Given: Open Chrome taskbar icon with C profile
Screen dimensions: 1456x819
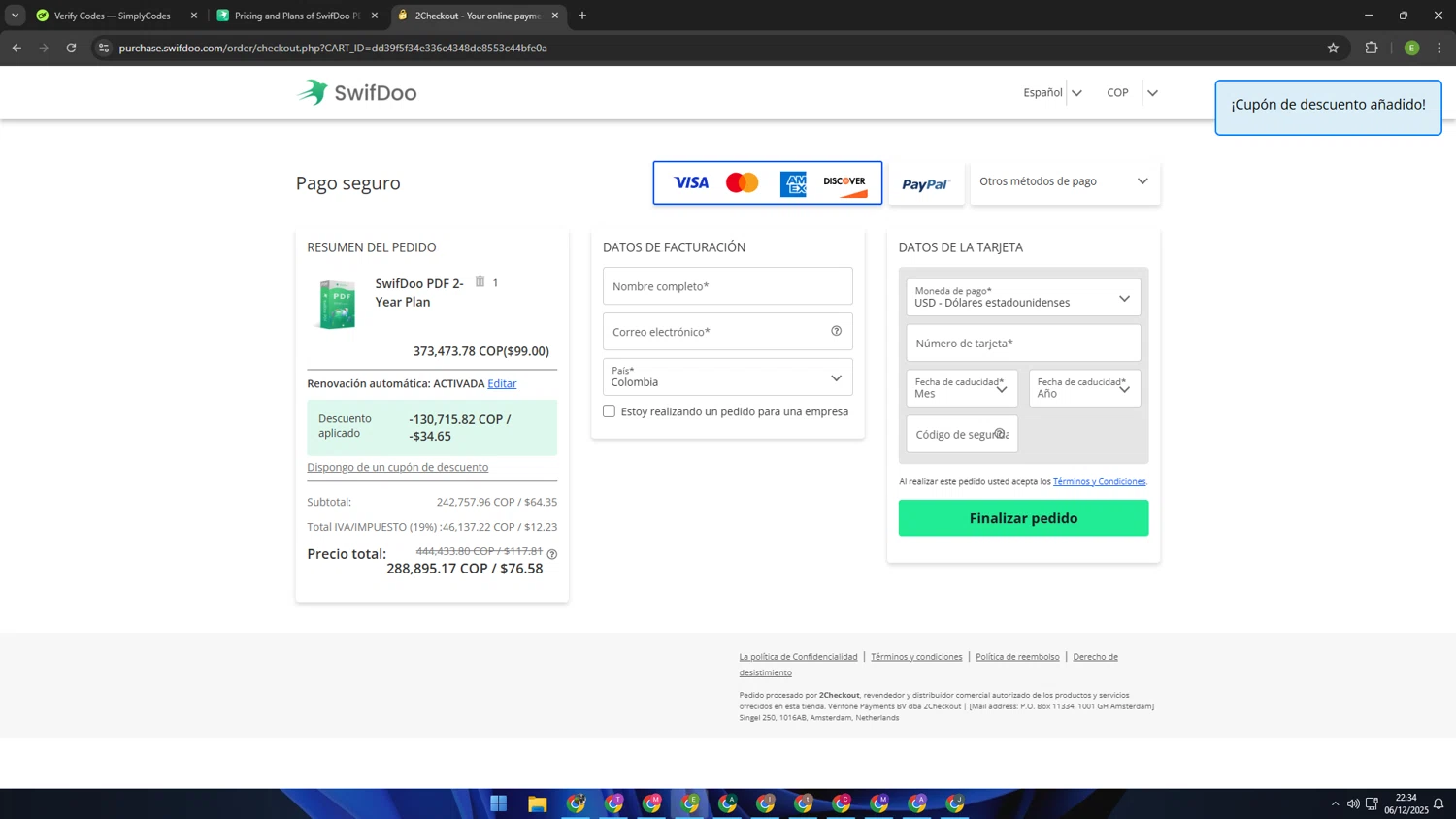Looking at the screenshot, I should [x=842, y=803].
